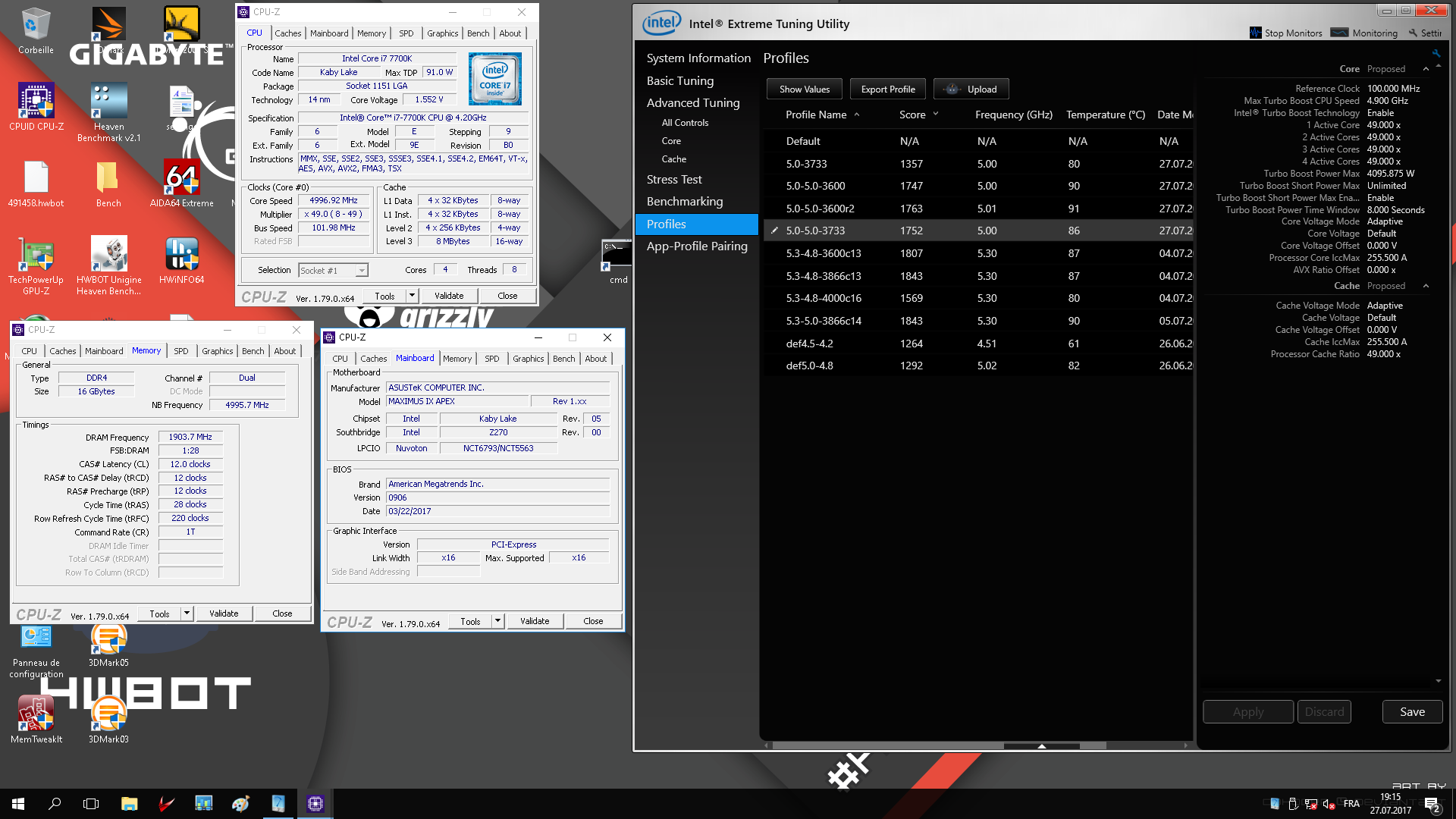
Task: Click the Show Values button
Action: (805, 89)
